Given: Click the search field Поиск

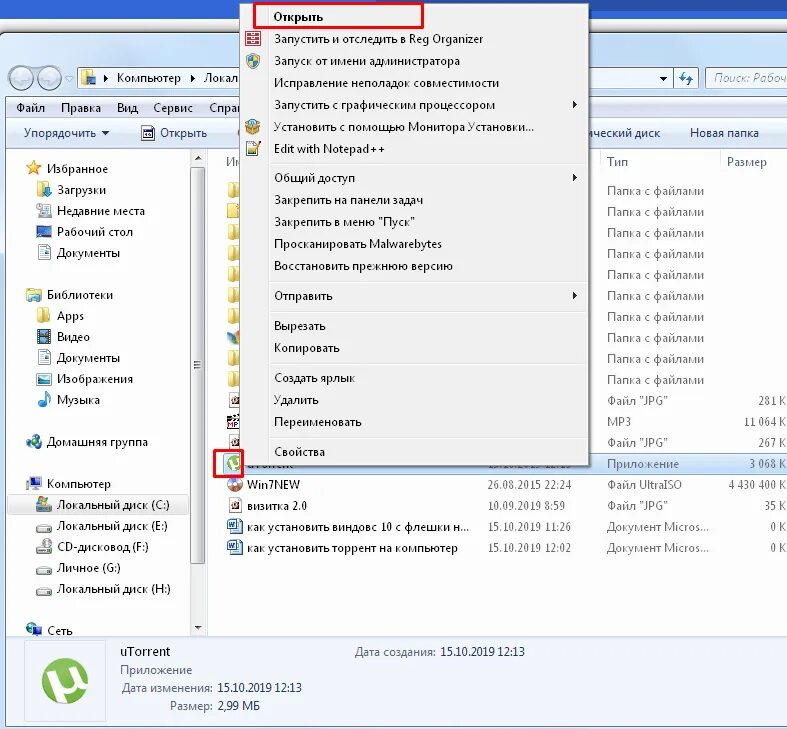Looking at the screenshot, I should click(746, 78).
